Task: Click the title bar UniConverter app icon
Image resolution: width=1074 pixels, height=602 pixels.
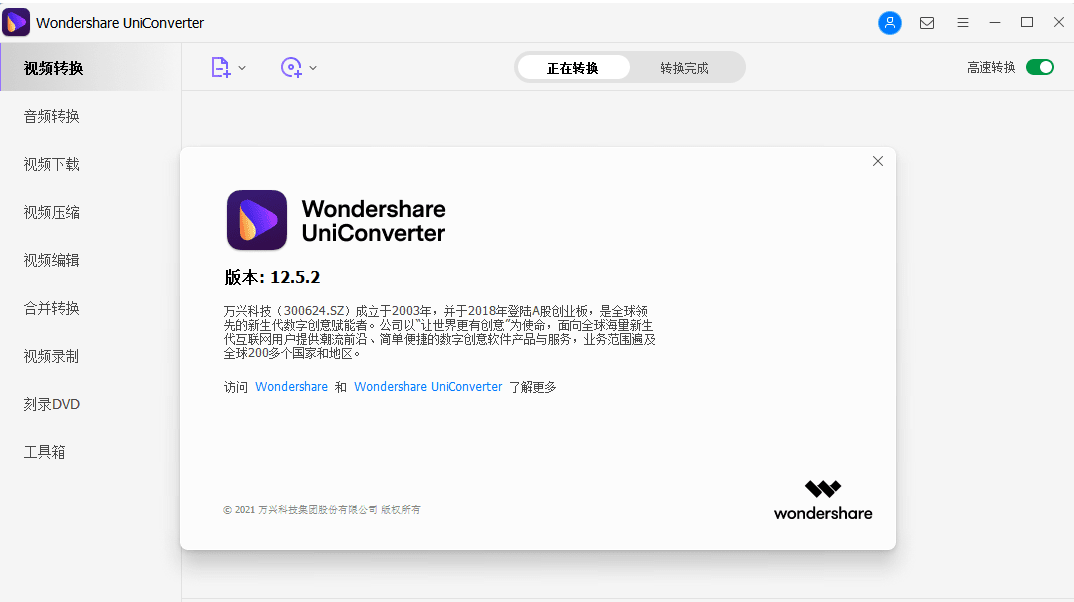Action: pyautogui.click(x=16, y=23)
